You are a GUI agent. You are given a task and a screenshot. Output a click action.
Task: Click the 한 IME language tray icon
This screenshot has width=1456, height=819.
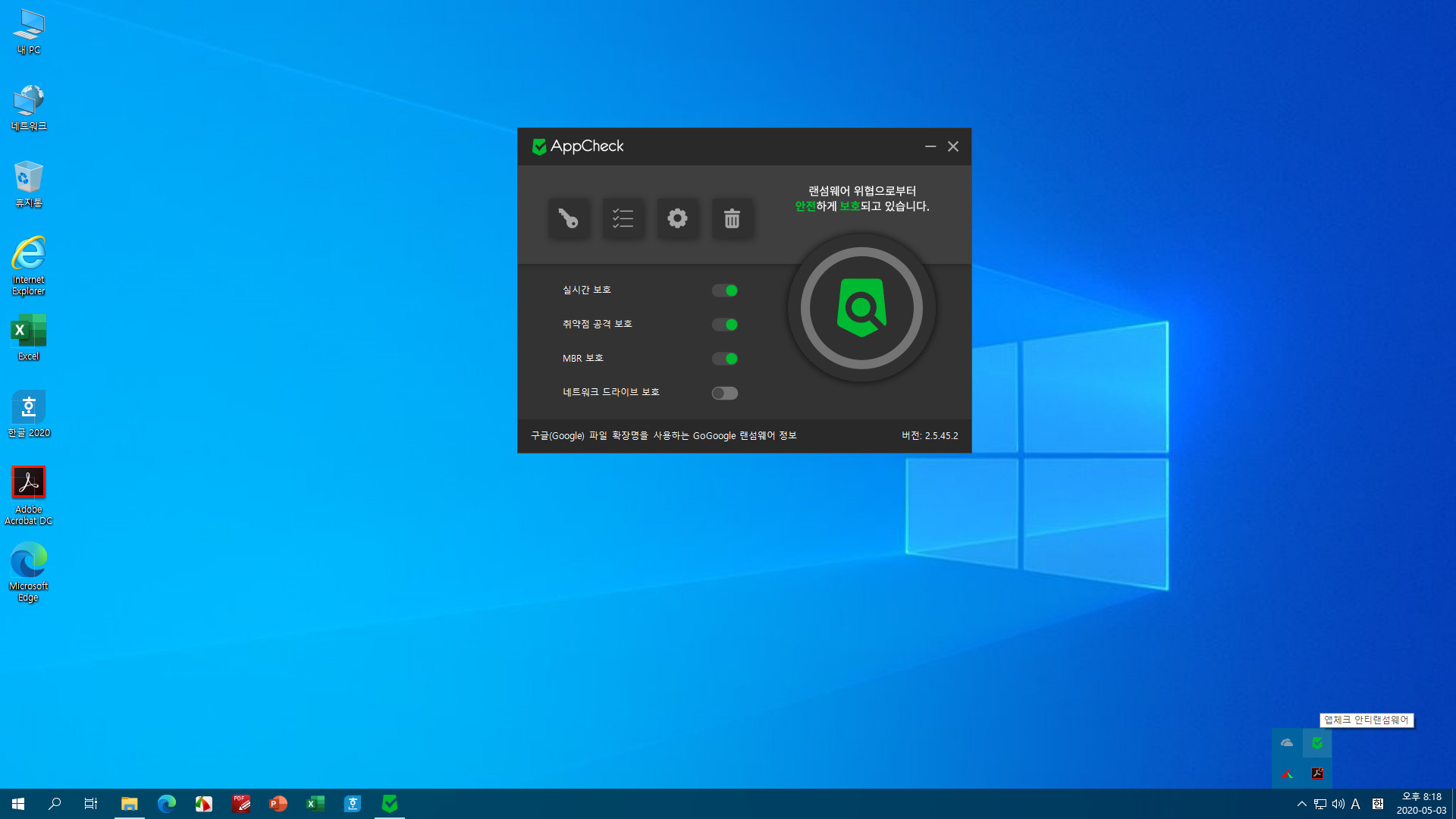coord(1378,804)
